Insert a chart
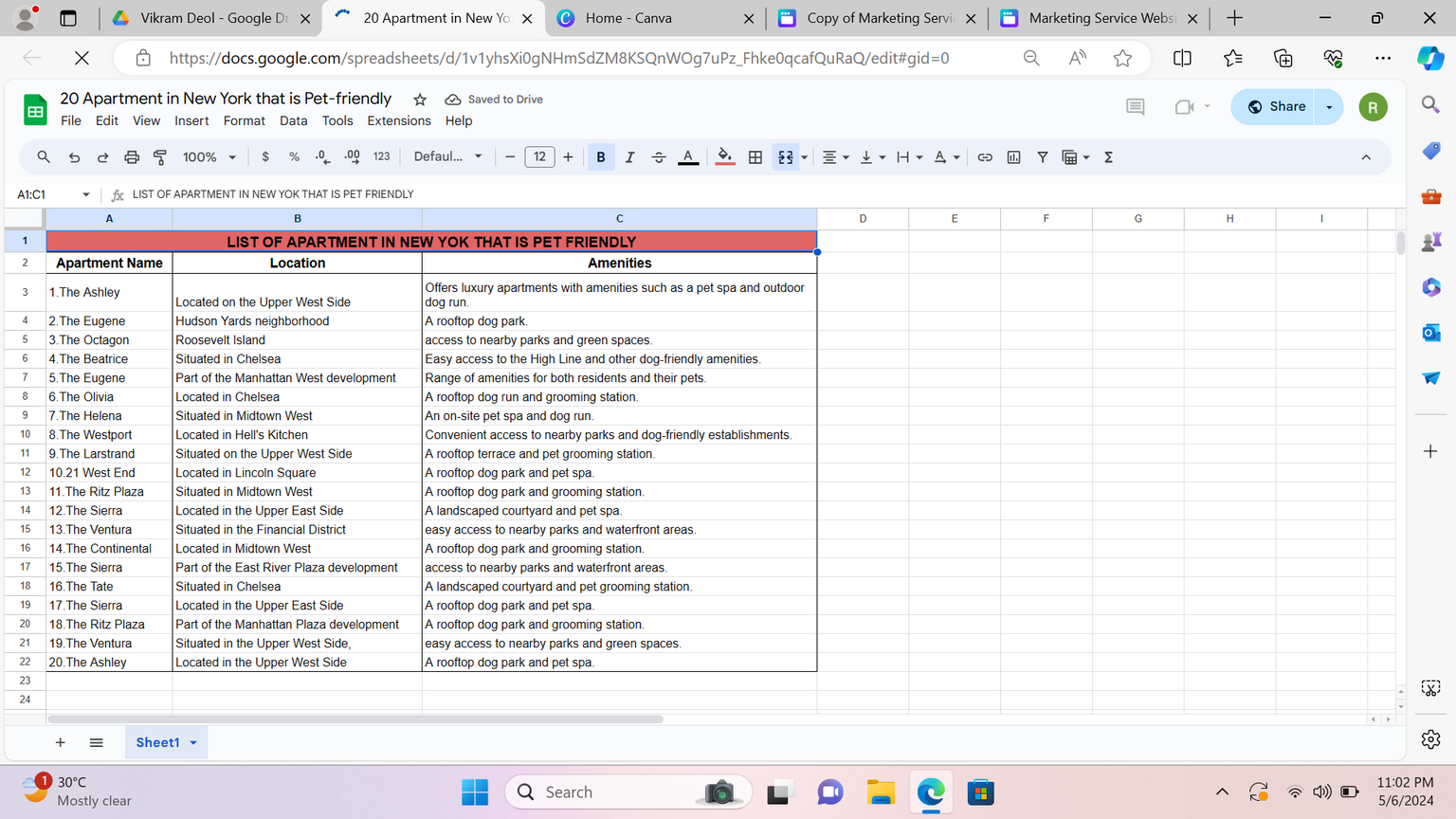The height and width of the screenshot is (819, 1456). (x=1013, y=157)
